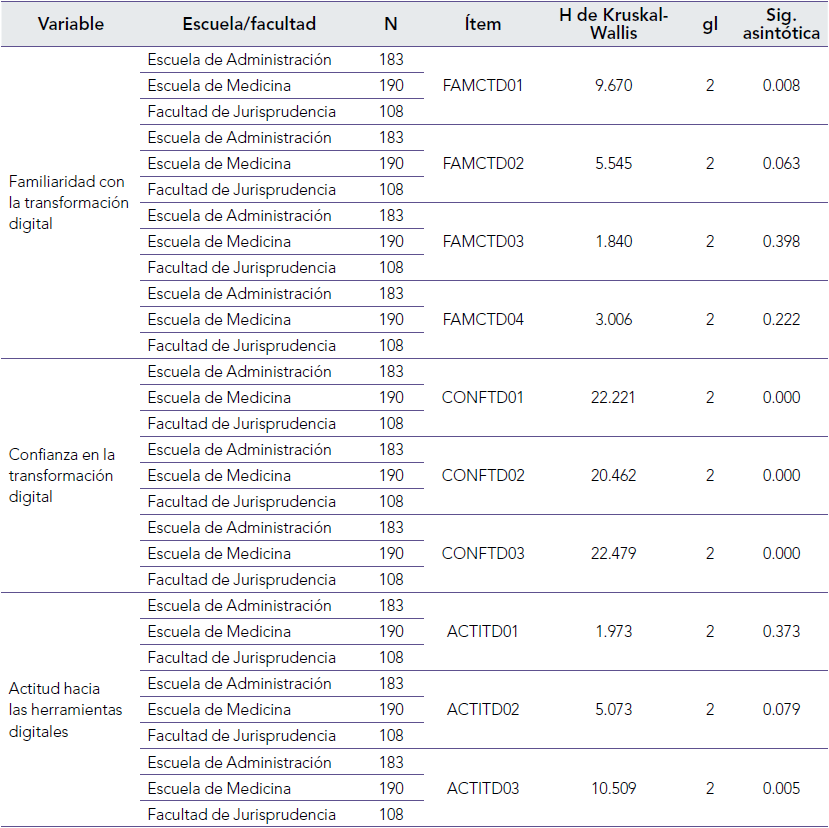Select the significance value 0.005
This screenshot has width=829, height=828.
click(780, 788)
